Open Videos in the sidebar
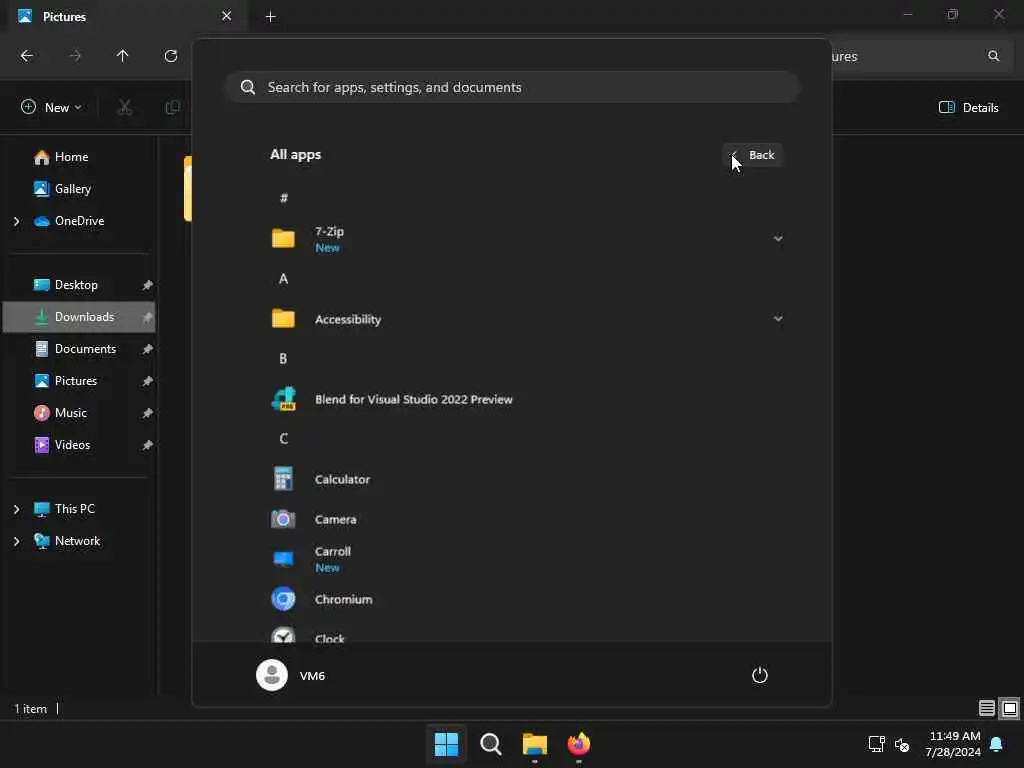This screenshot has height=768, width=1024. pos(72,445)
